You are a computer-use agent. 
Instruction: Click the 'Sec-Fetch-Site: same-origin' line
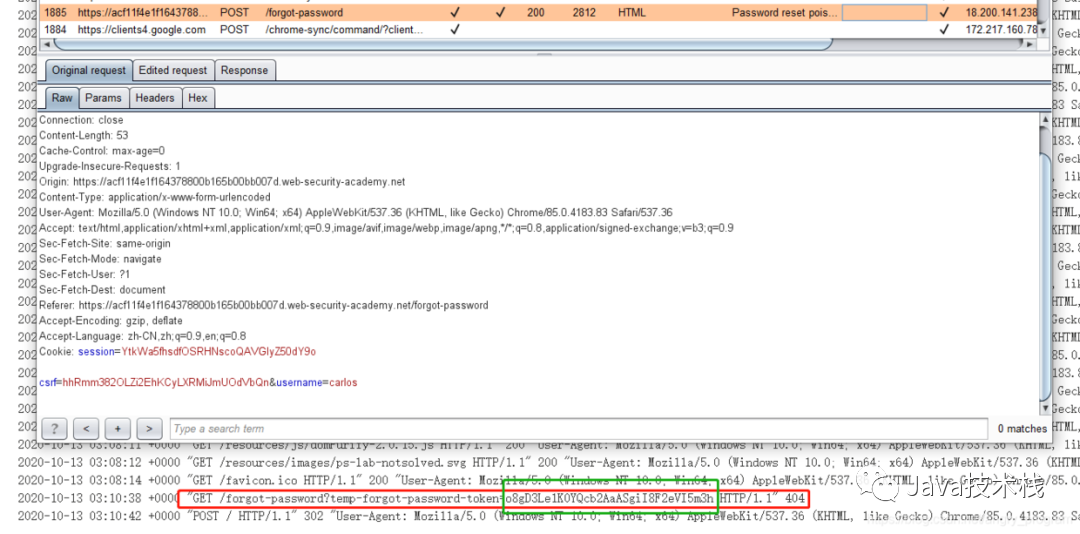[x=105, y=243]
